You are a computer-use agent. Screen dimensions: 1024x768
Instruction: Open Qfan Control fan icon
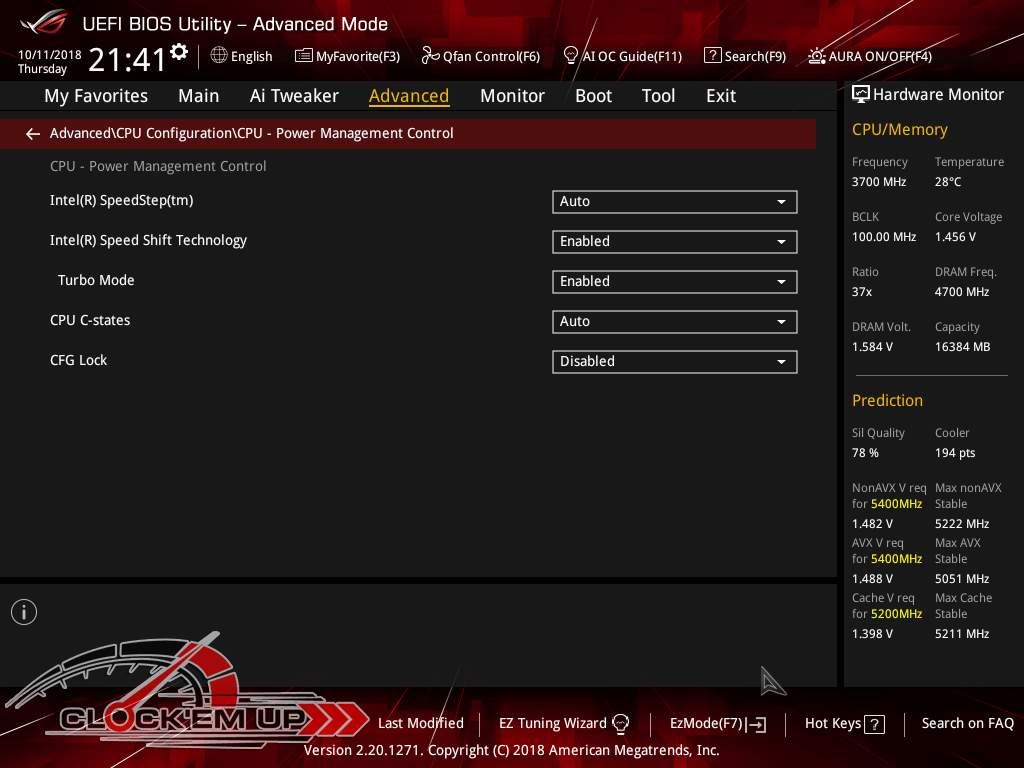(x=431, y=56)
